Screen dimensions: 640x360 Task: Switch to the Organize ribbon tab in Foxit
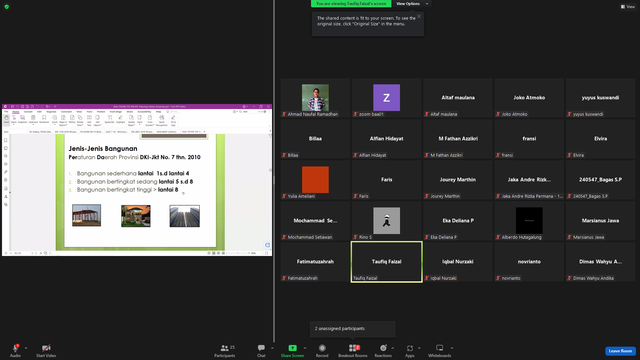51,111
